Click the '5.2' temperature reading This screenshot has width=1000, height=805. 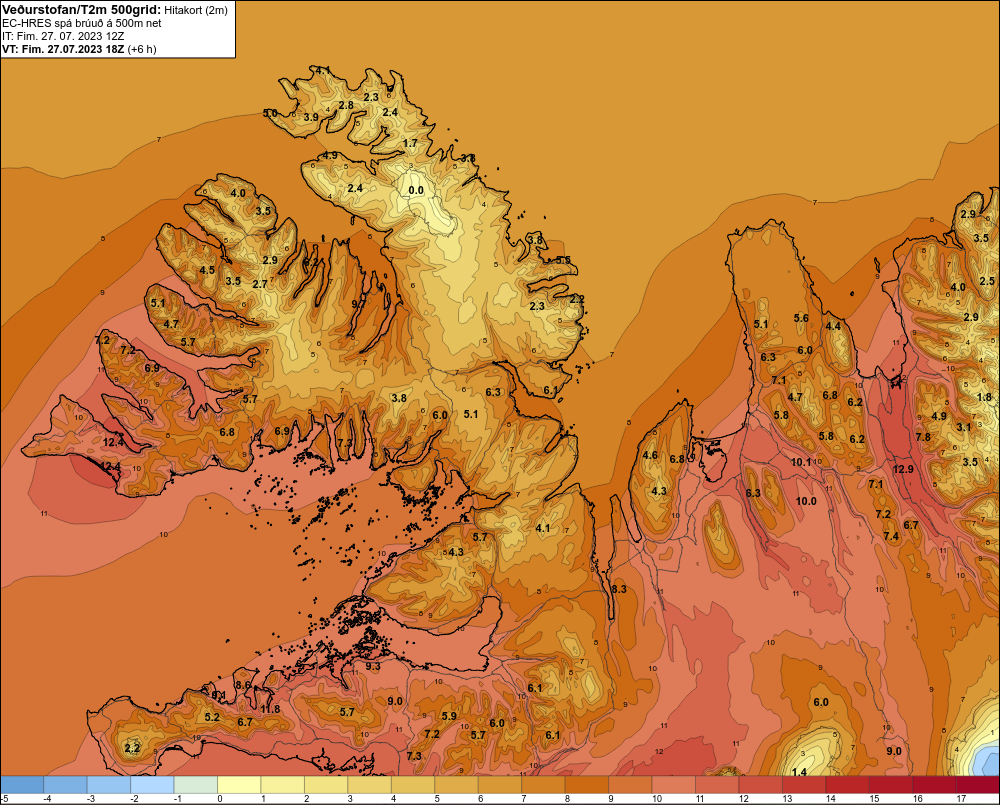(212, 717)
